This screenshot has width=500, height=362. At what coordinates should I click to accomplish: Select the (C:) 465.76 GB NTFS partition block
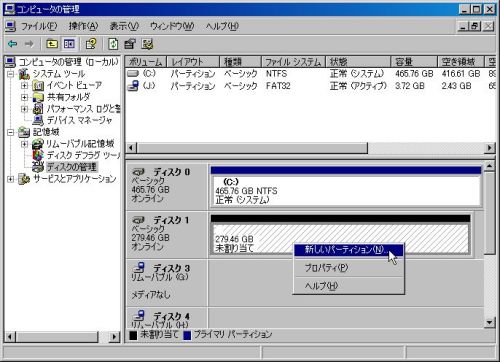346,191
